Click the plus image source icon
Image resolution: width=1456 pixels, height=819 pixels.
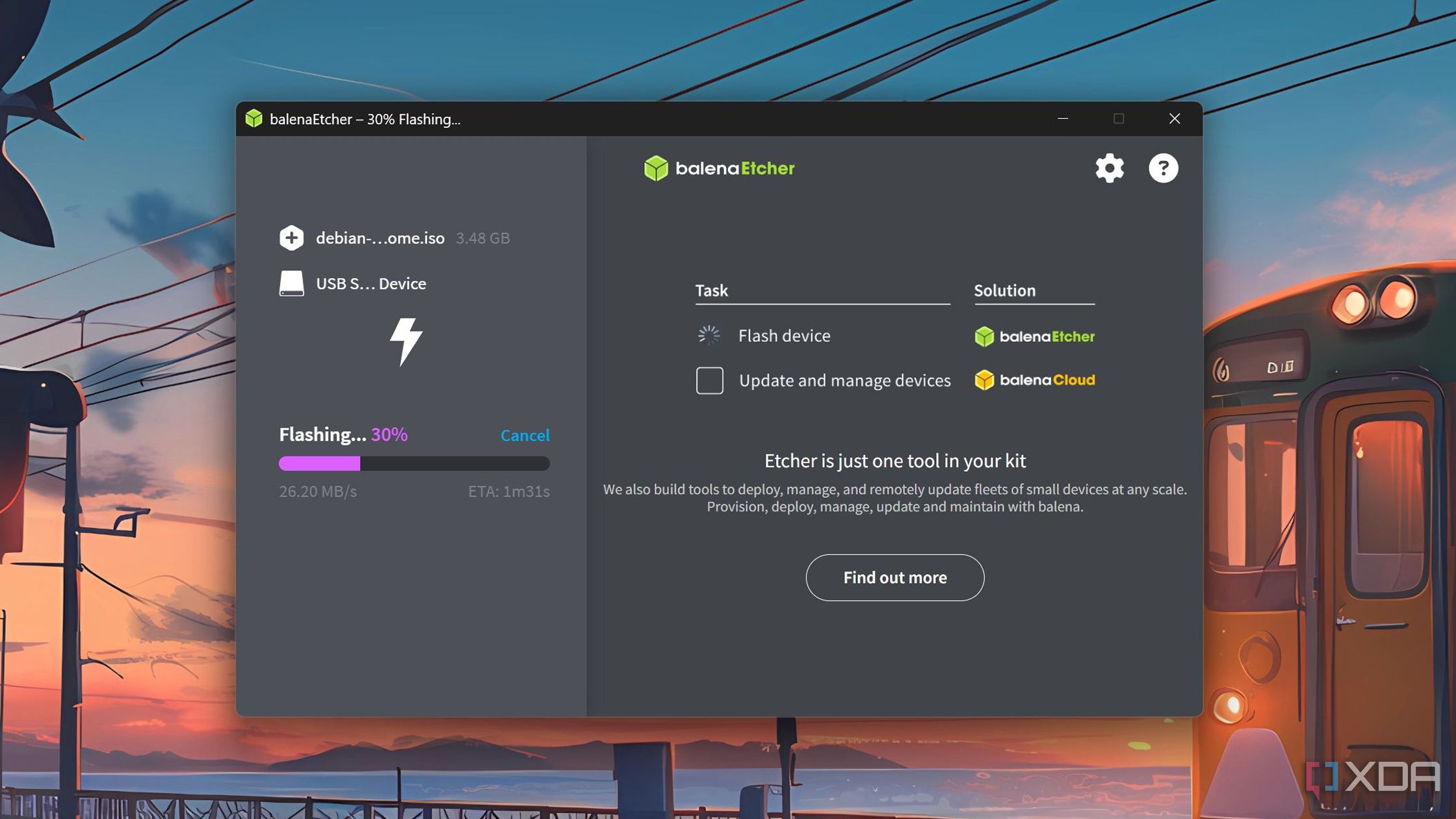point(291,238)
